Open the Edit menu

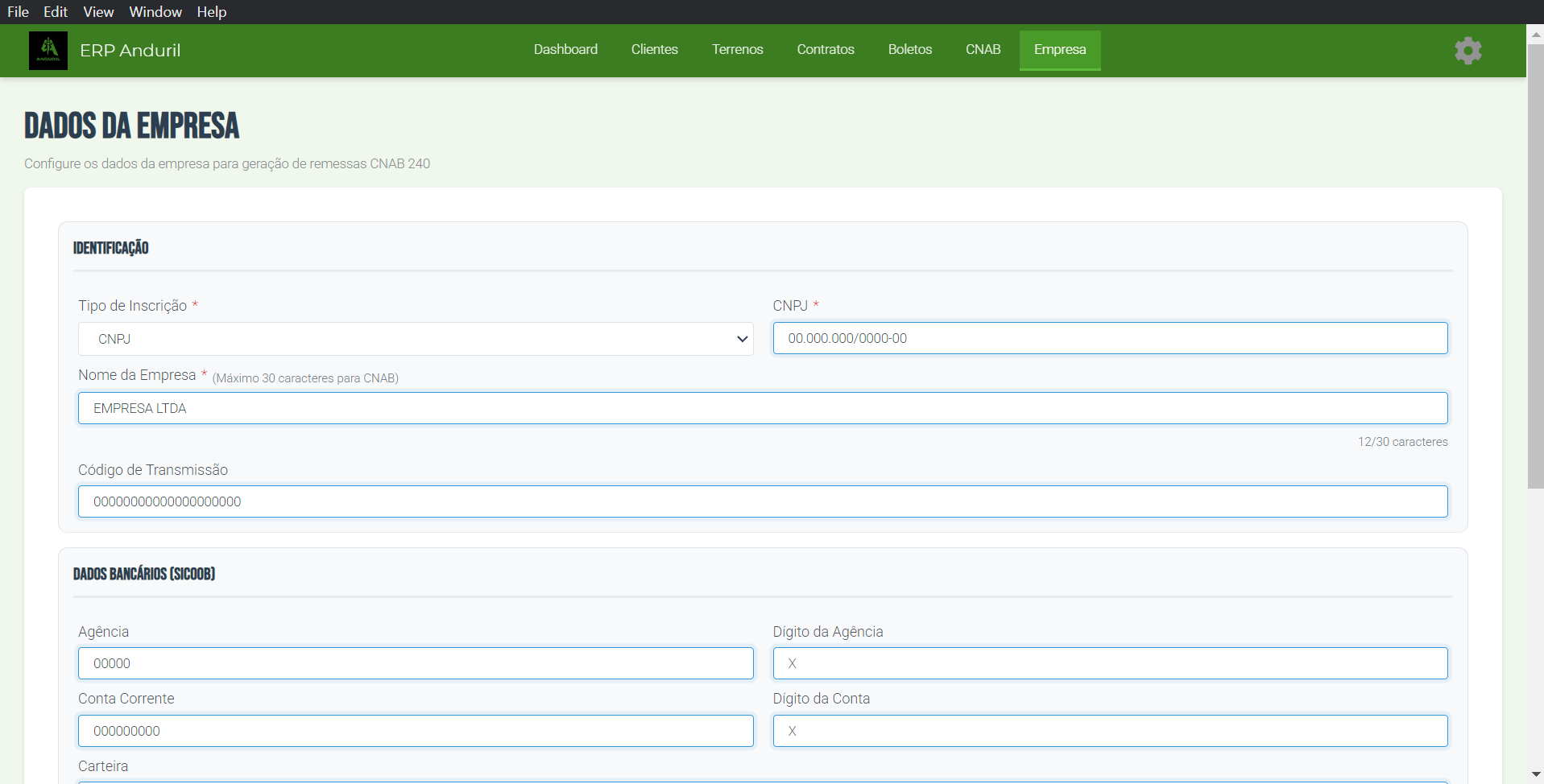pos(56,12)
